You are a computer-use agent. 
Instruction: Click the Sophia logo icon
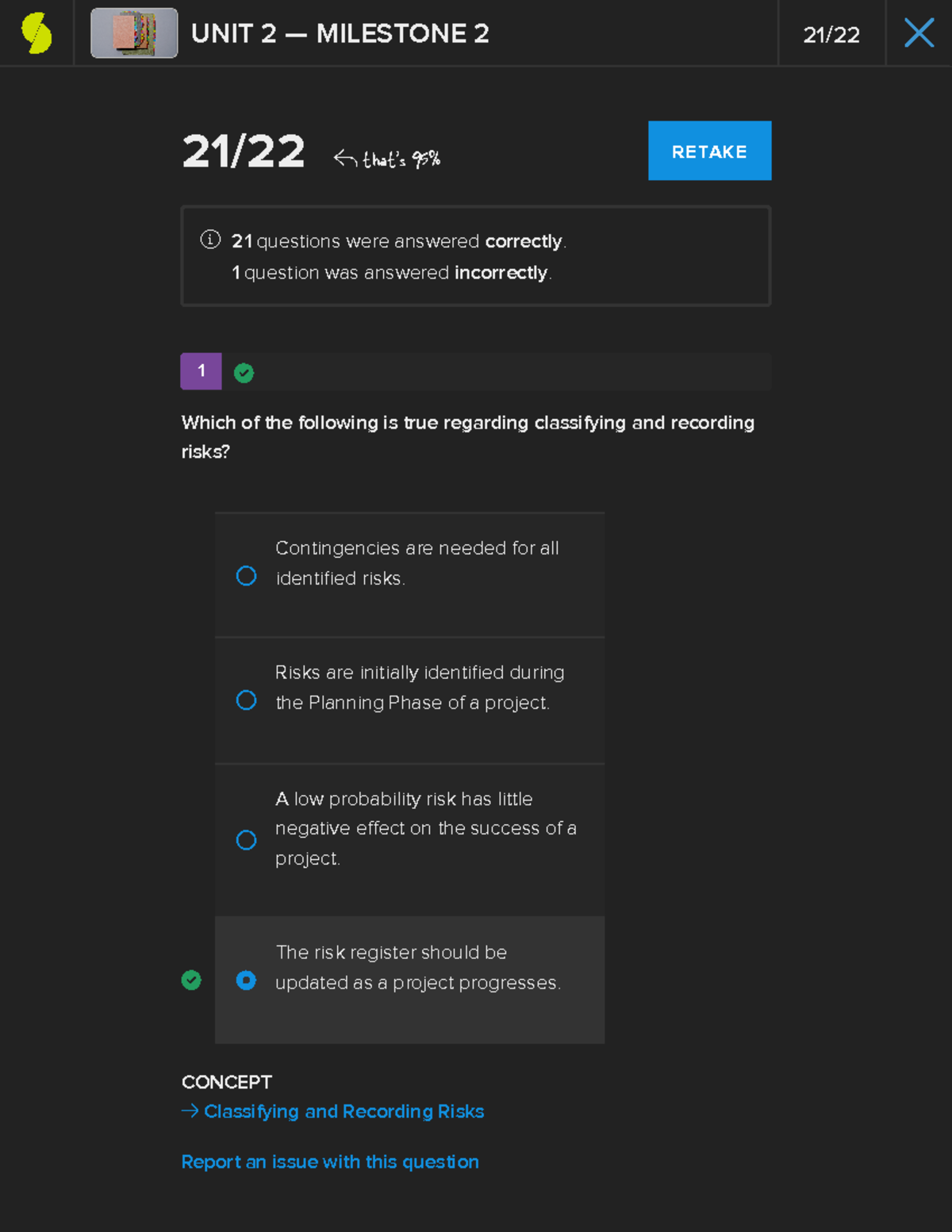[x=35, y=33]
